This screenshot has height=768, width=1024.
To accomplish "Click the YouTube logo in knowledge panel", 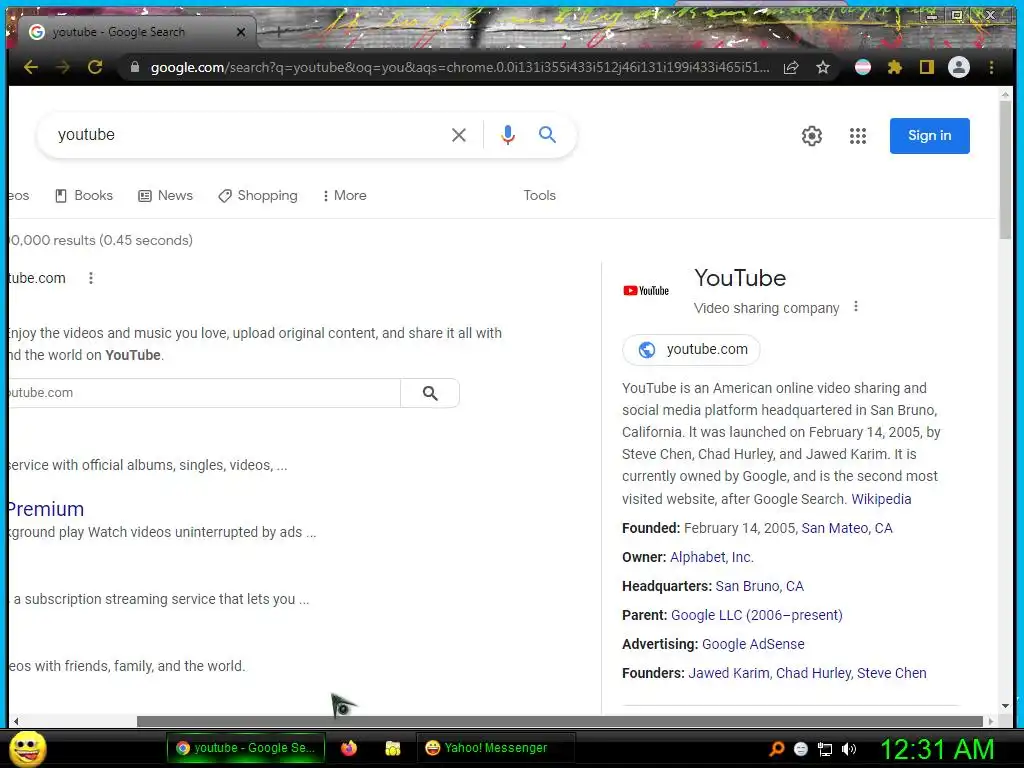I will (x=646, y=291).
